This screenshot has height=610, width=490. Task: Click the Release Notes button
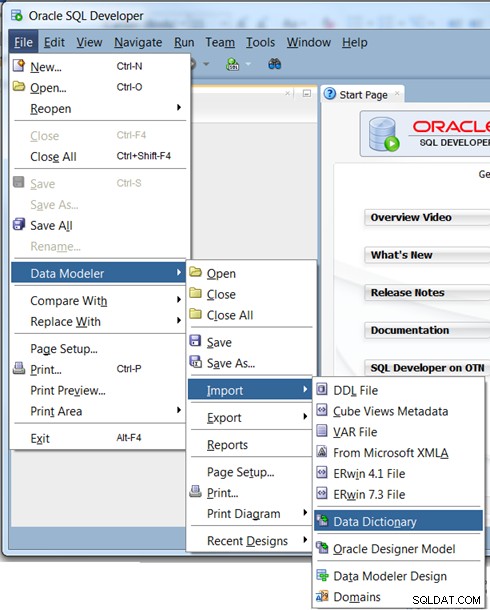(x=427, y=293)
